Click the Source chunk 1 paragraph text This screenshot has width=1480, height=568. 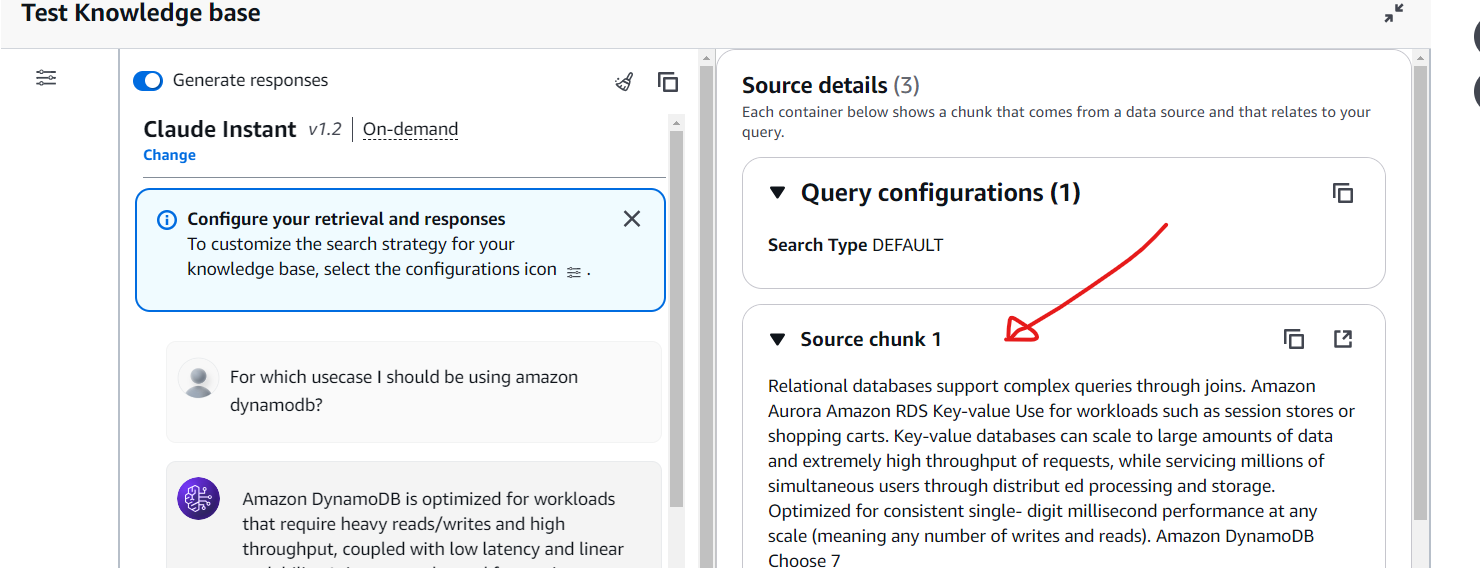(1062, 473)
